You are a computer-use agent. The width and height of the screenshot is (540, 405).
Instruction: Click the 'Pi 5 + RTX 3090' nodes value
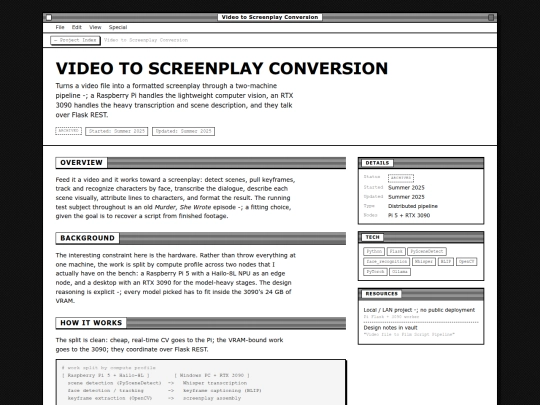pyautogui.click(x=409, y=216)
